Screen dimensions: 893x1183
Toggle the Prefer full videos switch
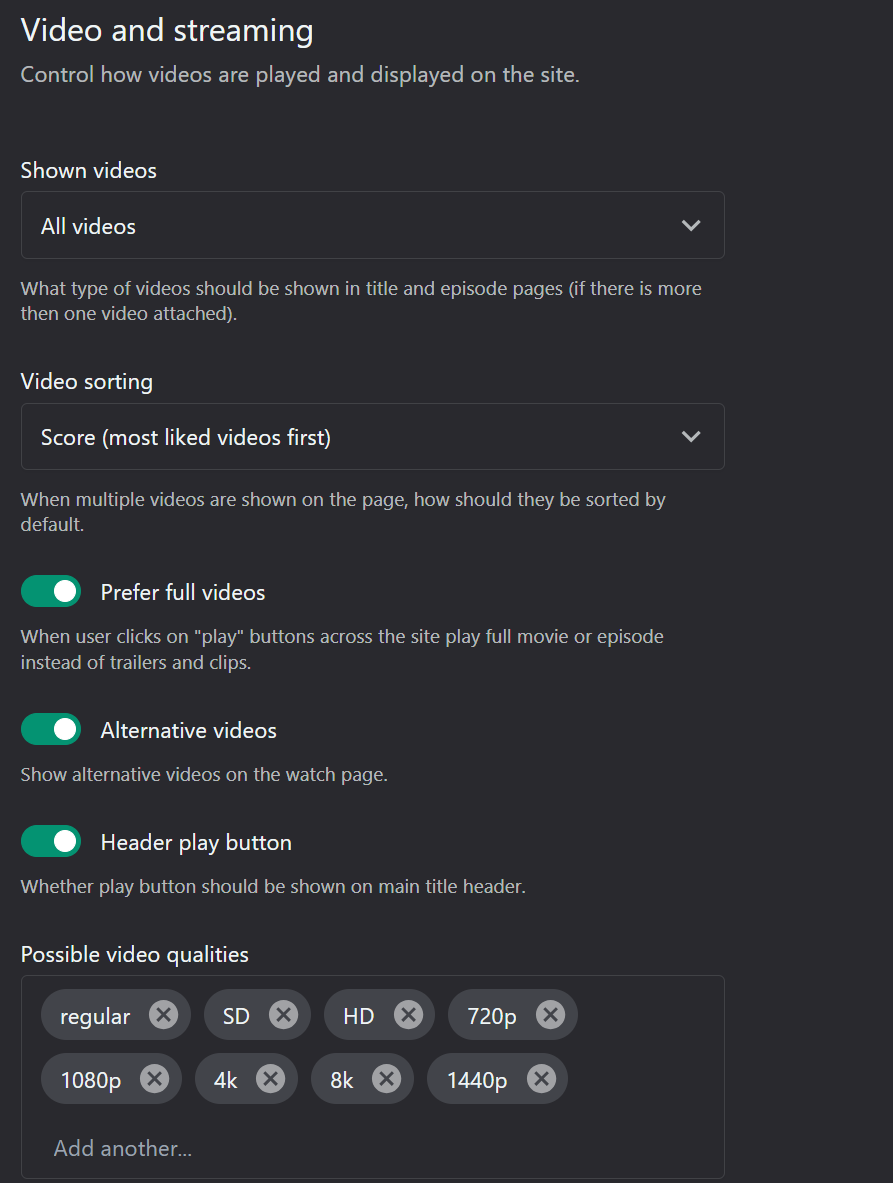[51, 592]
